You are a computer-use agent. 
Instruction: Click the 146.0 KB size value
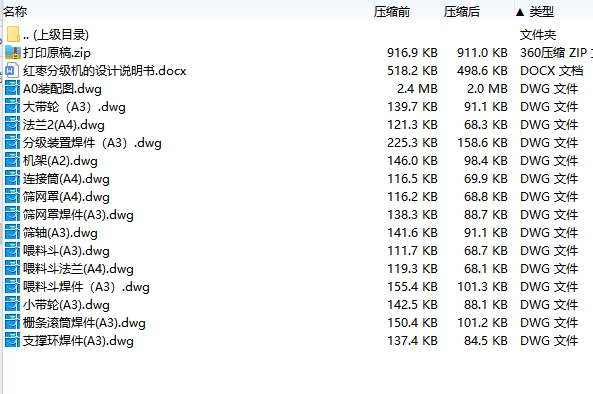pos(412,161)
